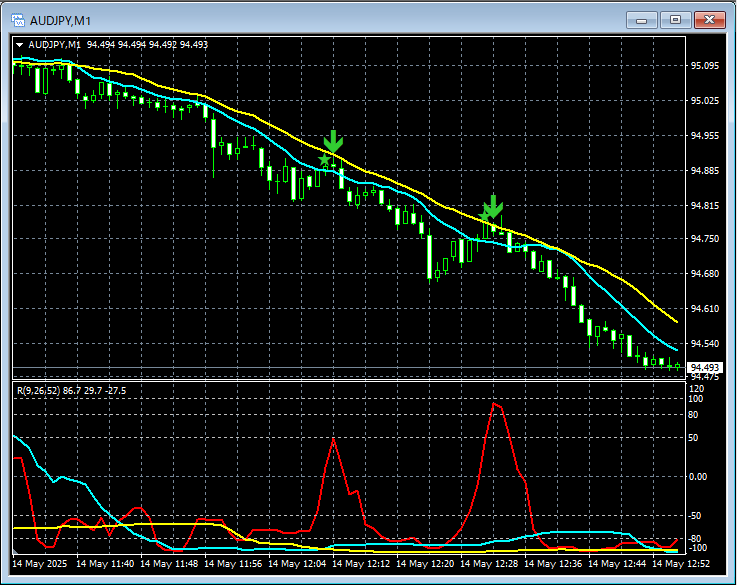The image size is (738, 585).
Task: Click the 14 May 11:40 time label
Action: tap(105, 563)
